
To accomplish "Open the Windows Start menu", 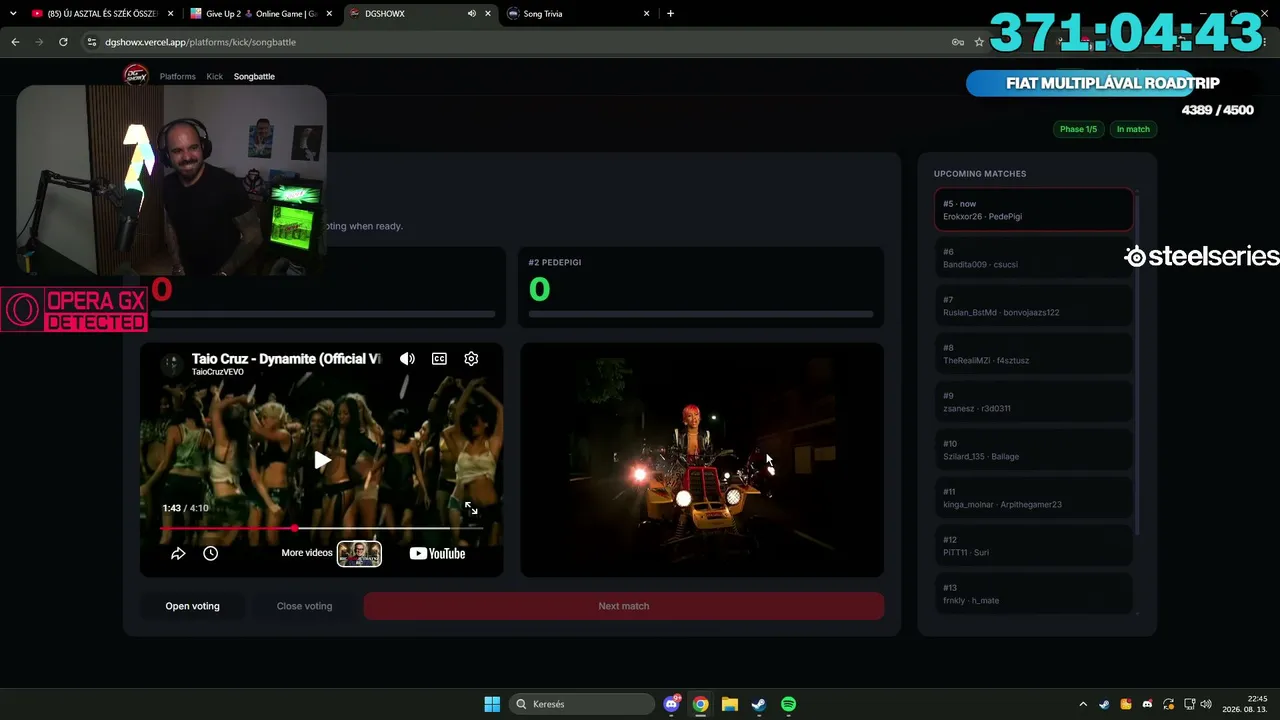I will coord(492,704).
